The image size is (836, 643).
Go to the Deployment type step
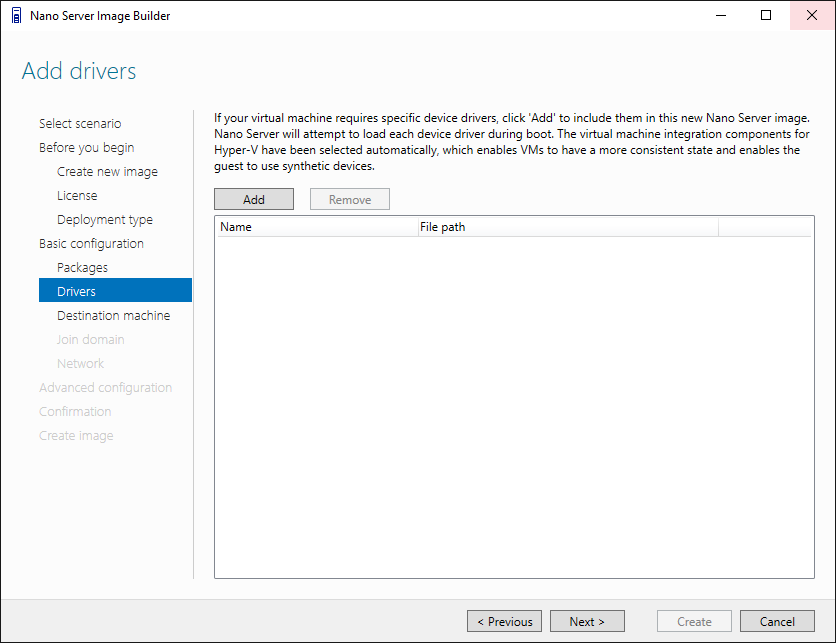(104, 220)
